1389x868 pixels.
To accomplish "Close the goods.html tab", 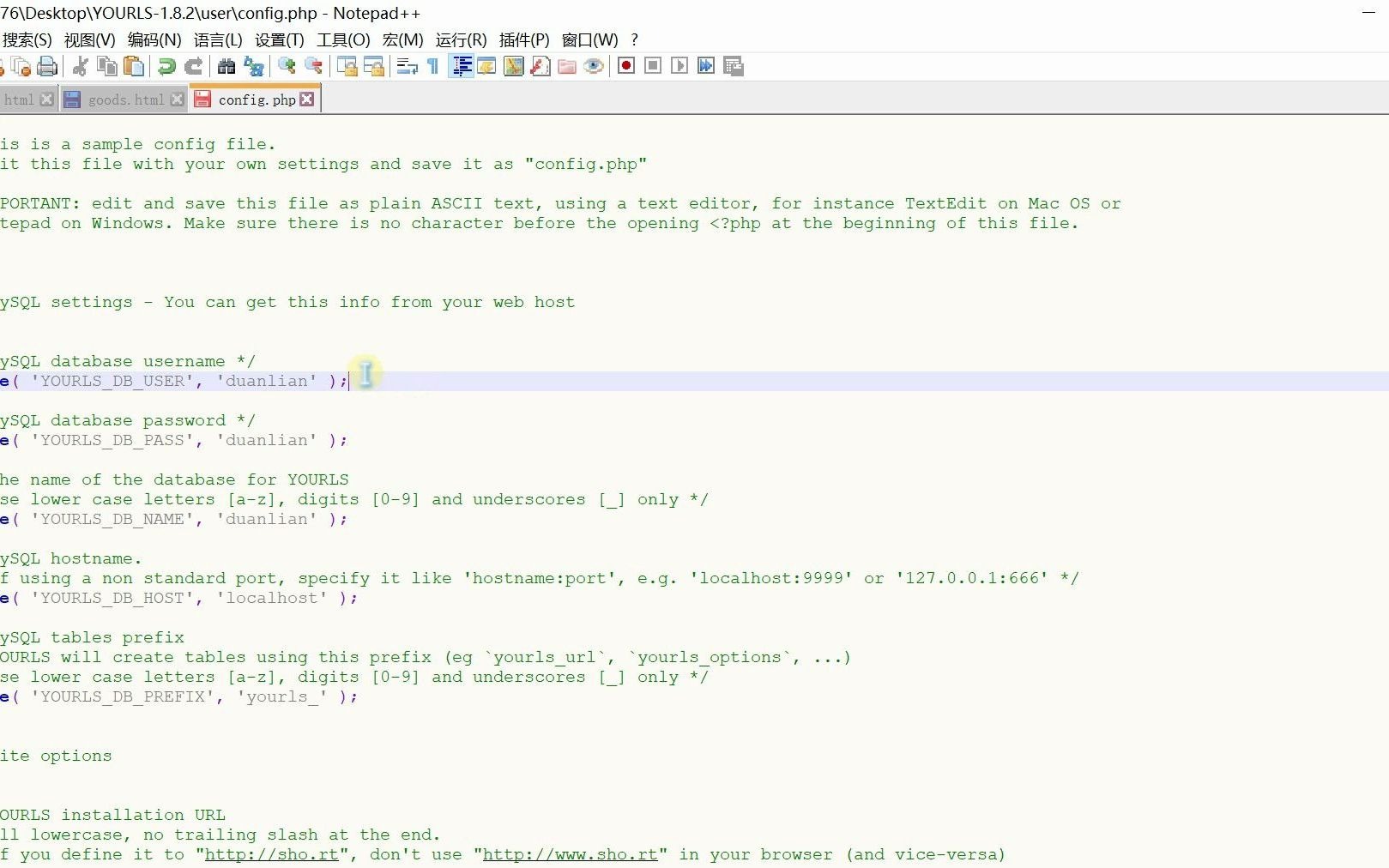I will click(177, 99).
